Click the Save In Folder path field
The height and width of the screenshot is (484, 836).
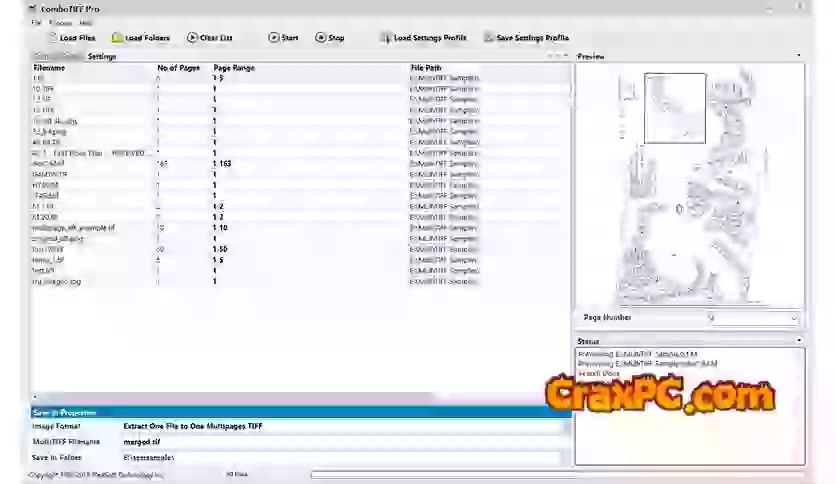pyautogui.click(x=341, y=457)
